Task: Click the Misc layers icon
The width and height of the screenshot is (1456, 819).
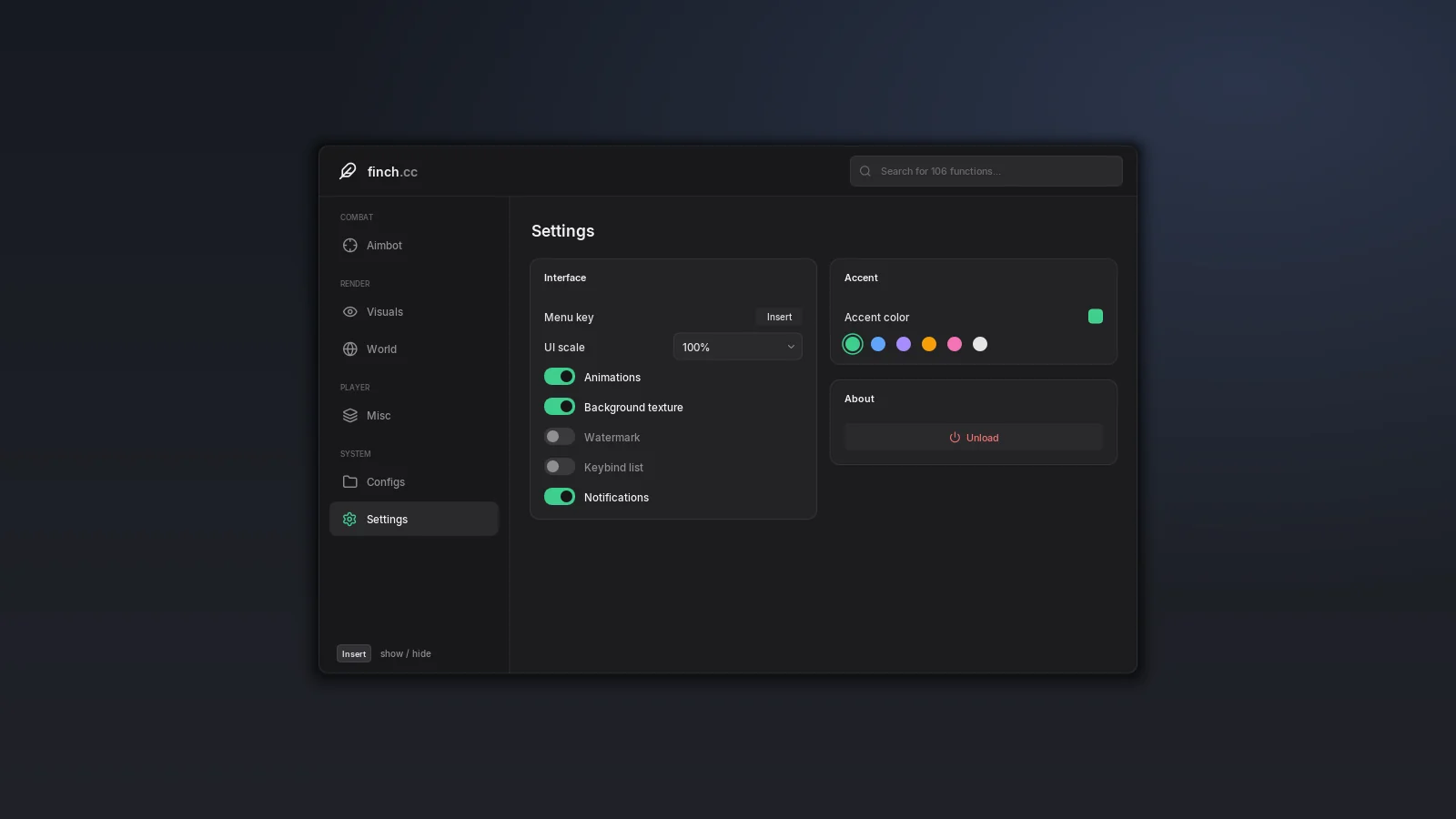Action: (x=349, y=416)
